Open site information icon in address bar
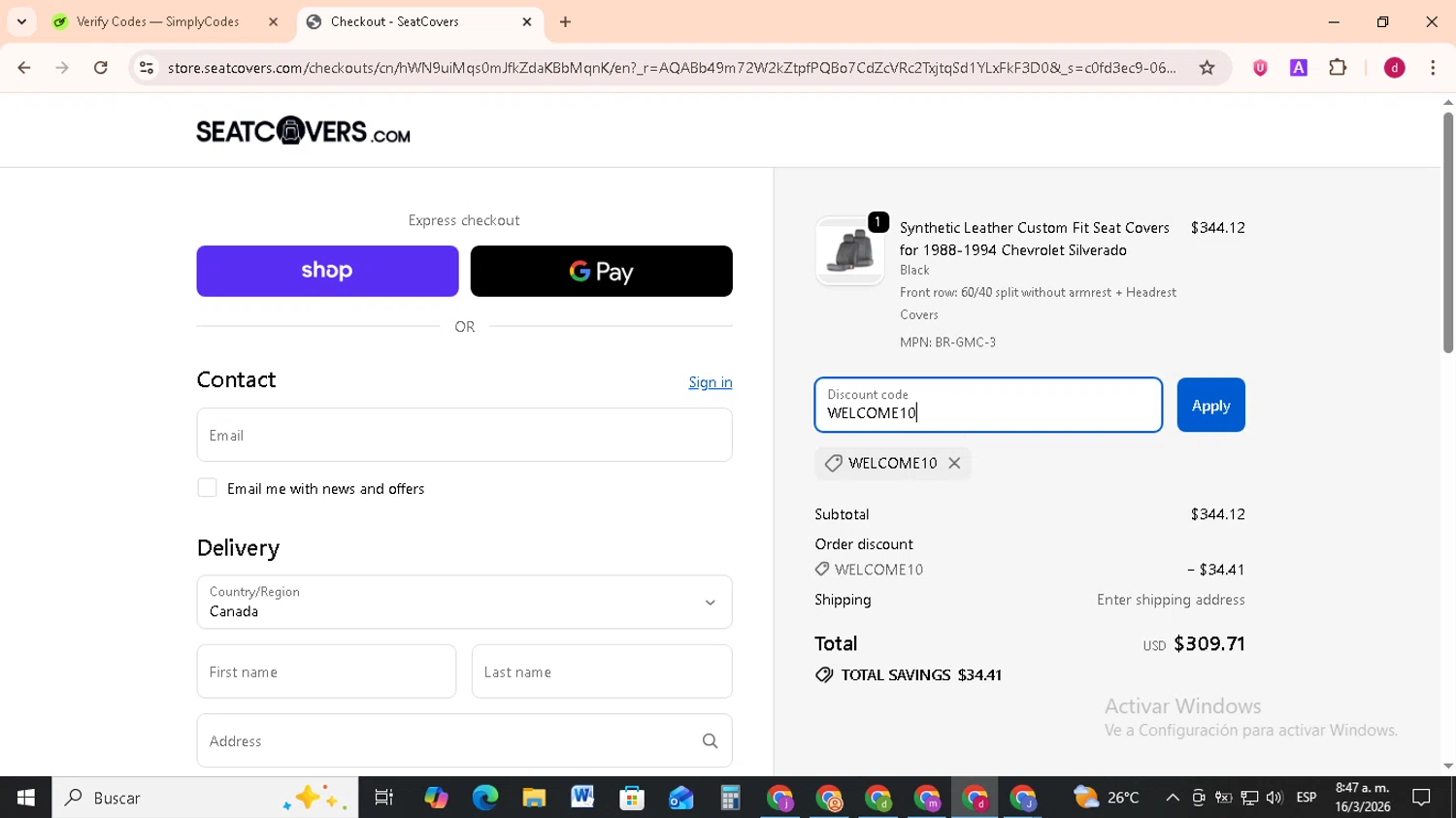This screenshot has width=1456, height=818. point(147,67)
